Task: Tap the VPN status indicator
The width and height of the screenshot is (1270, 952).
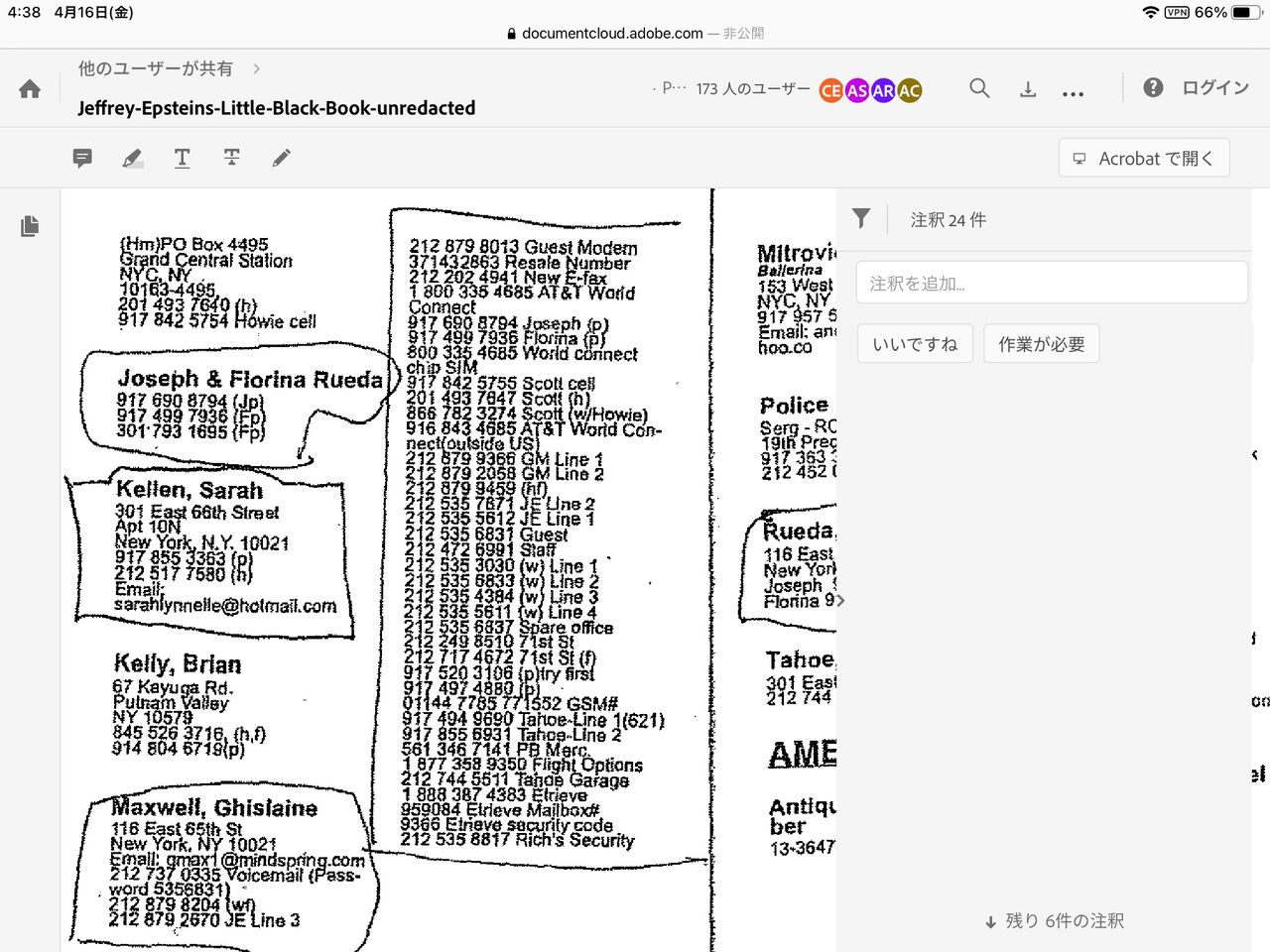Action: click(x=1177, y=13)
